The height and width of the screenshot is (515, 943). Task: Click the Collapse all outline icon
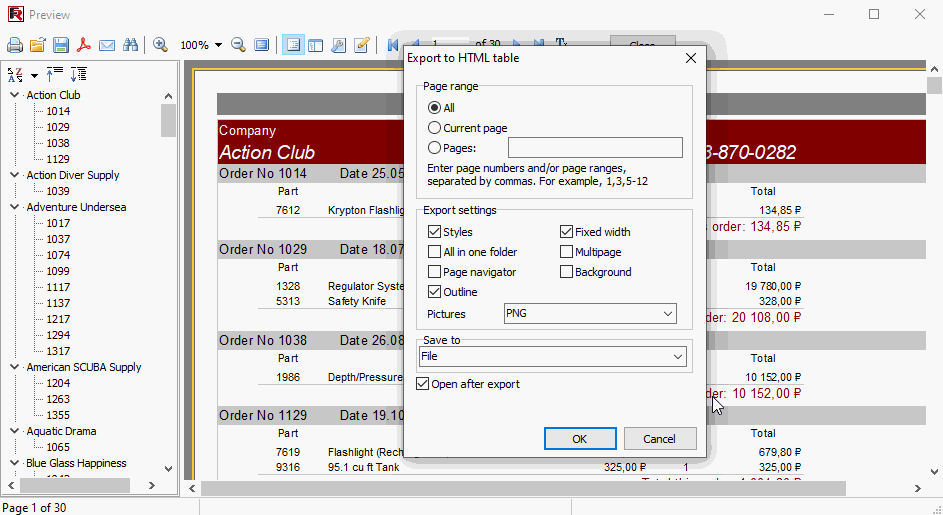click(55, 74)
